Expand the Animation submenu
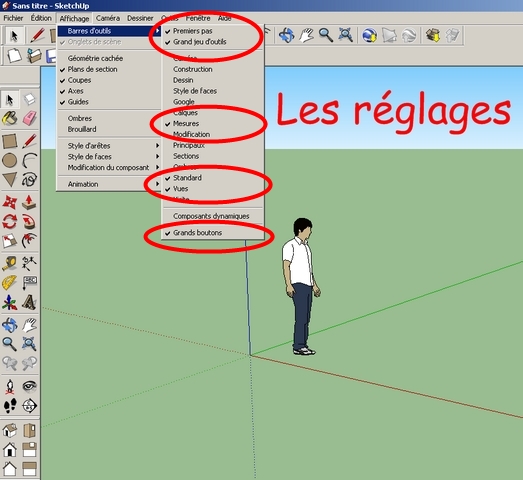The width and height of the screenshot is (523, 480). 109,184
